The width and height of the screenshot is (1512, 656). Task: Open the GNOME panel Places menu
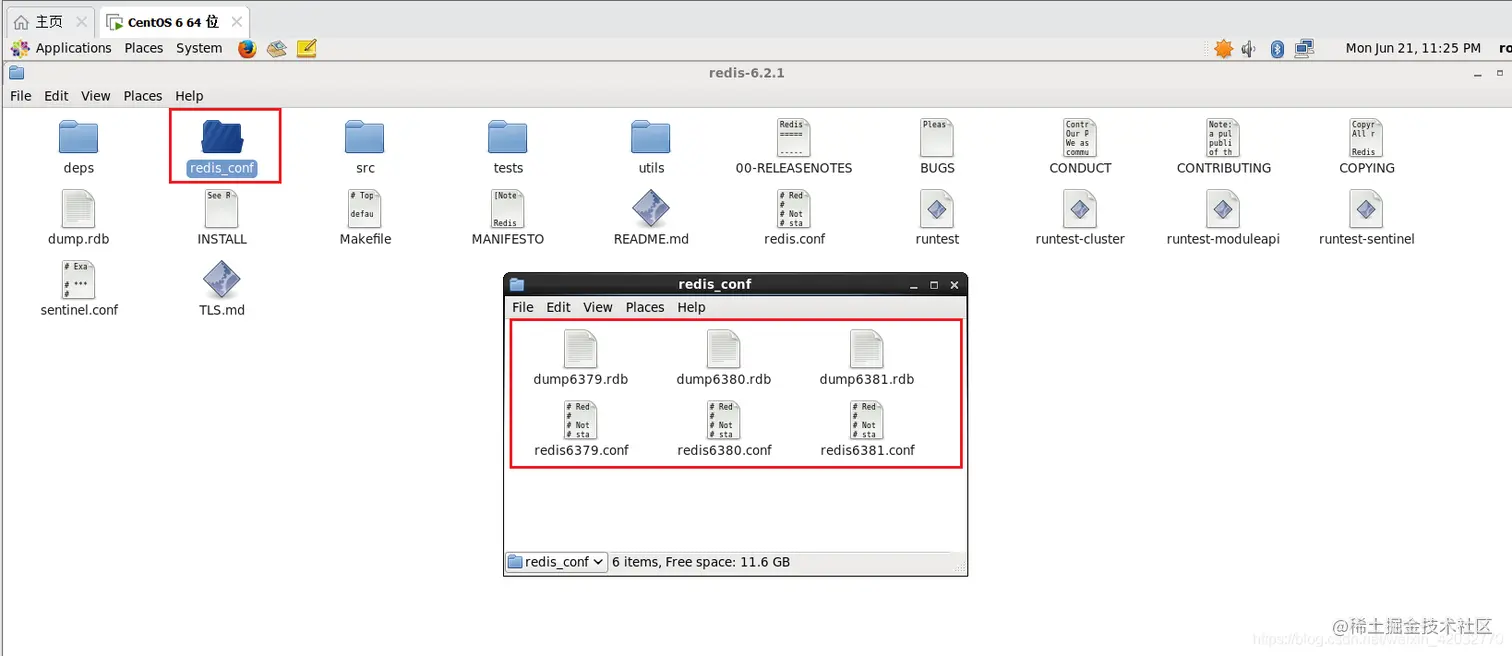coord(144,48)
